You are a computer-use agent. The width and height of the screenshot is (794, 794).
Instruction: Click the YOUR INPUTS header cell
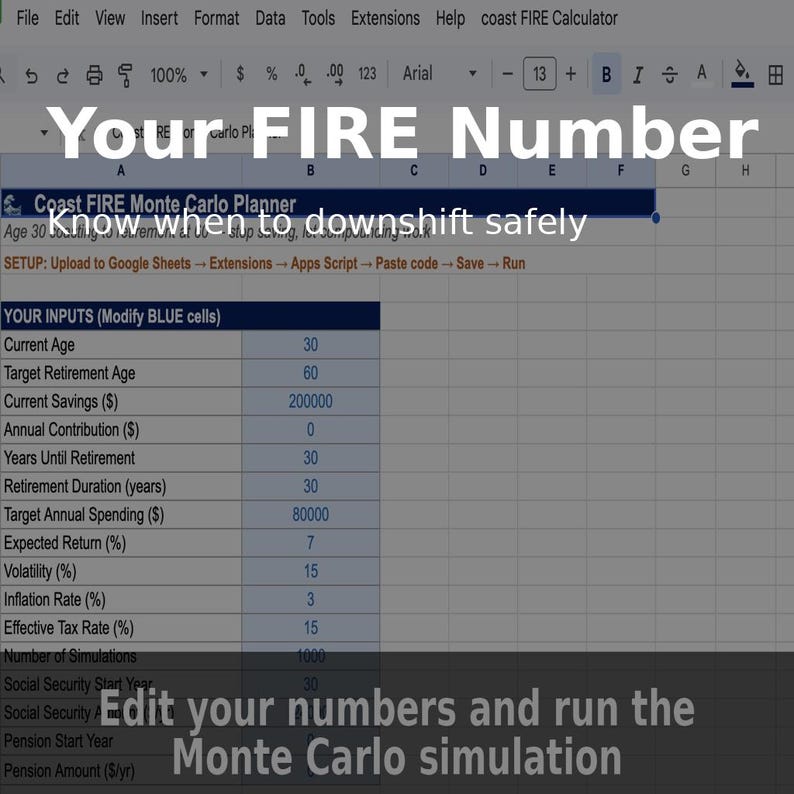click(x=190, y=316)
